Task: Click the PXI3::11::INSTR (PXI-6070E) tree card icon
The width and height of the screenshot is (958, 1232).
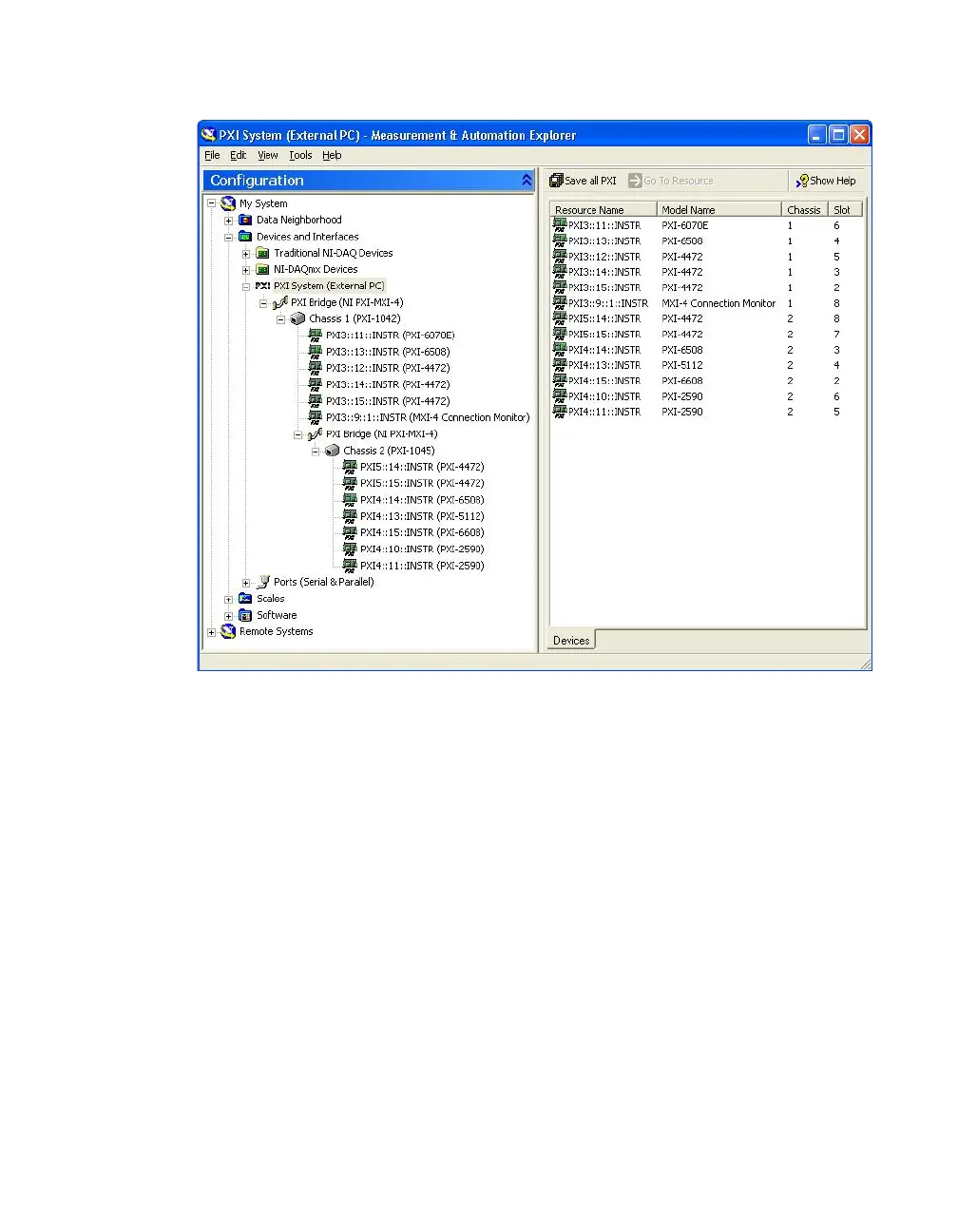Action: (x=316, y=335)
